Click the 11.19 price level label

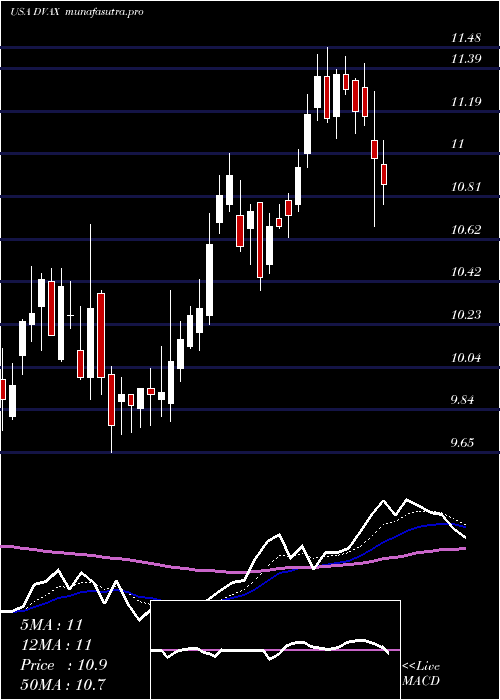pos(466,102)
